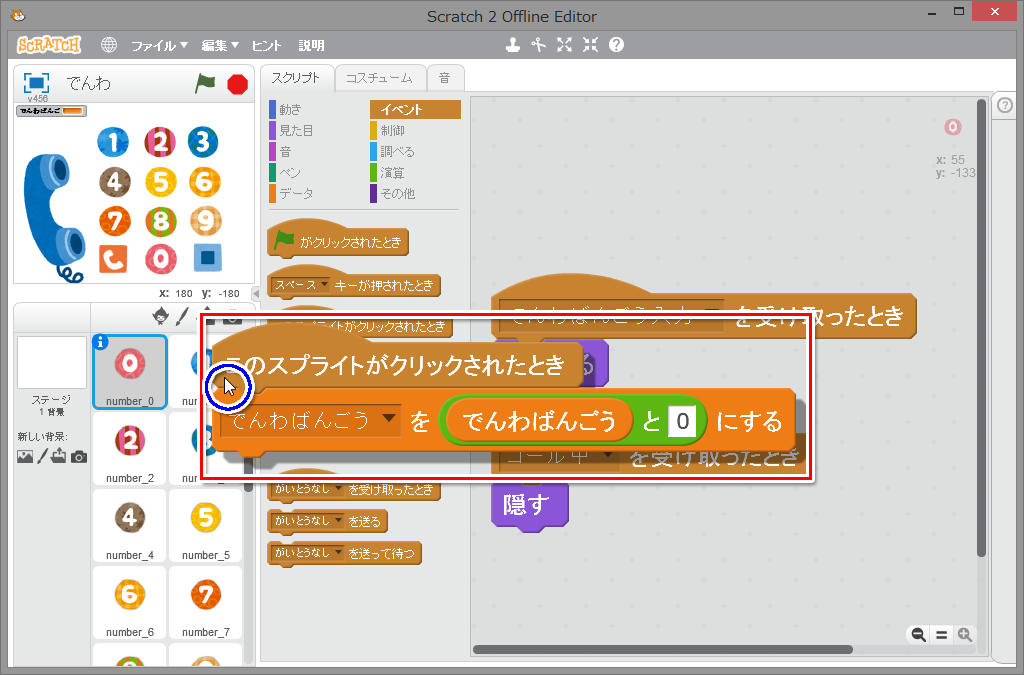Select the ステージ backdrop thumbnail
Image resolution: width=1024 pixels, height=675 pixels.
[x=52, y=363]
